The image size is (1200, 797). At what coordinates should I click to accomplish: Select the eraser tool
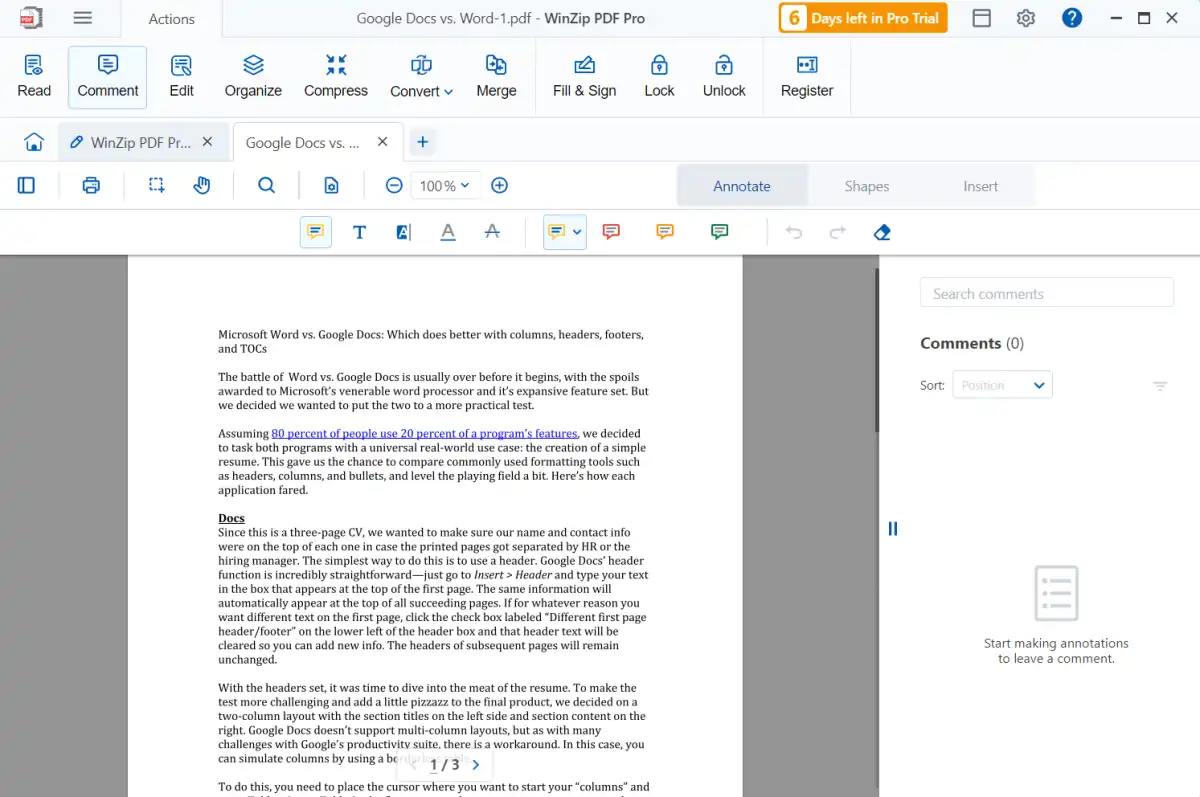(881, 232)
